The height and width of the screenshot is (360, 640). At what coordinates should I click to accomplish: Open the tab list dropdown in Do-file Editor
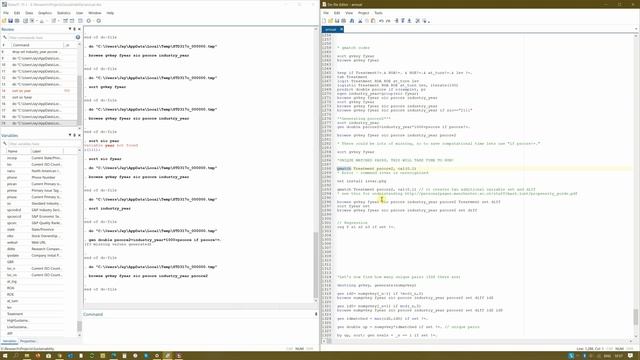pyautogui.click(x=636, y=29)
